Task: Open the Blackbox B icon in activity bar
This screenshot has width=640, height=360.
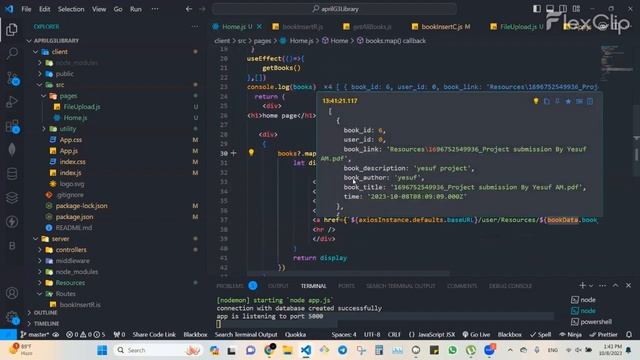Action: point(12,246)
